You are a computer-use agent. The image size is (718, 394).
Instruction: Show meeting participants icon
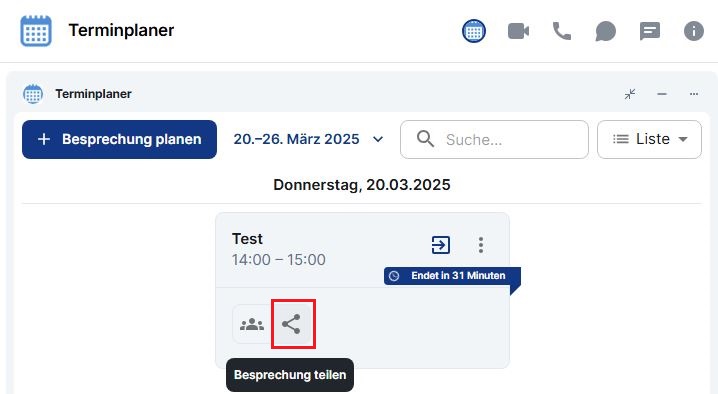click(x=252, y=324)
